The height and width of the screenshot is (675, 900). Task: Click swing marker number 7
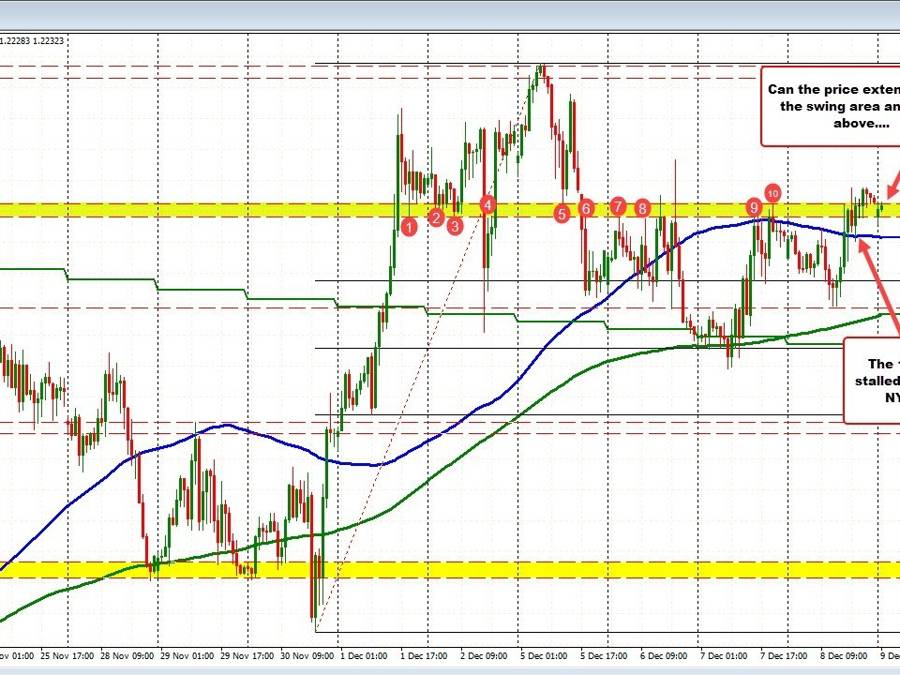click(x=619, y=206)
